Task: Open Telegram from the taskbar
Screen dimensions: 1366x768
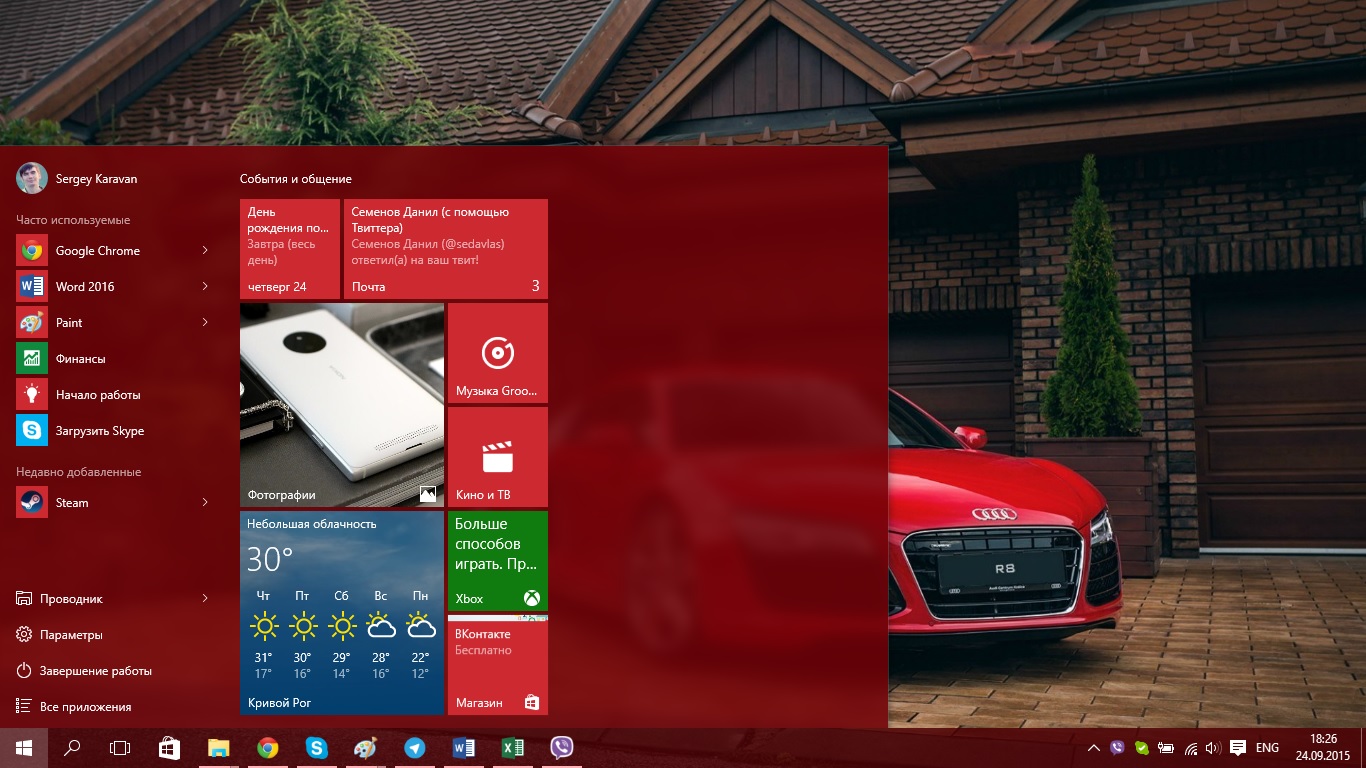Action: [415, 748]
